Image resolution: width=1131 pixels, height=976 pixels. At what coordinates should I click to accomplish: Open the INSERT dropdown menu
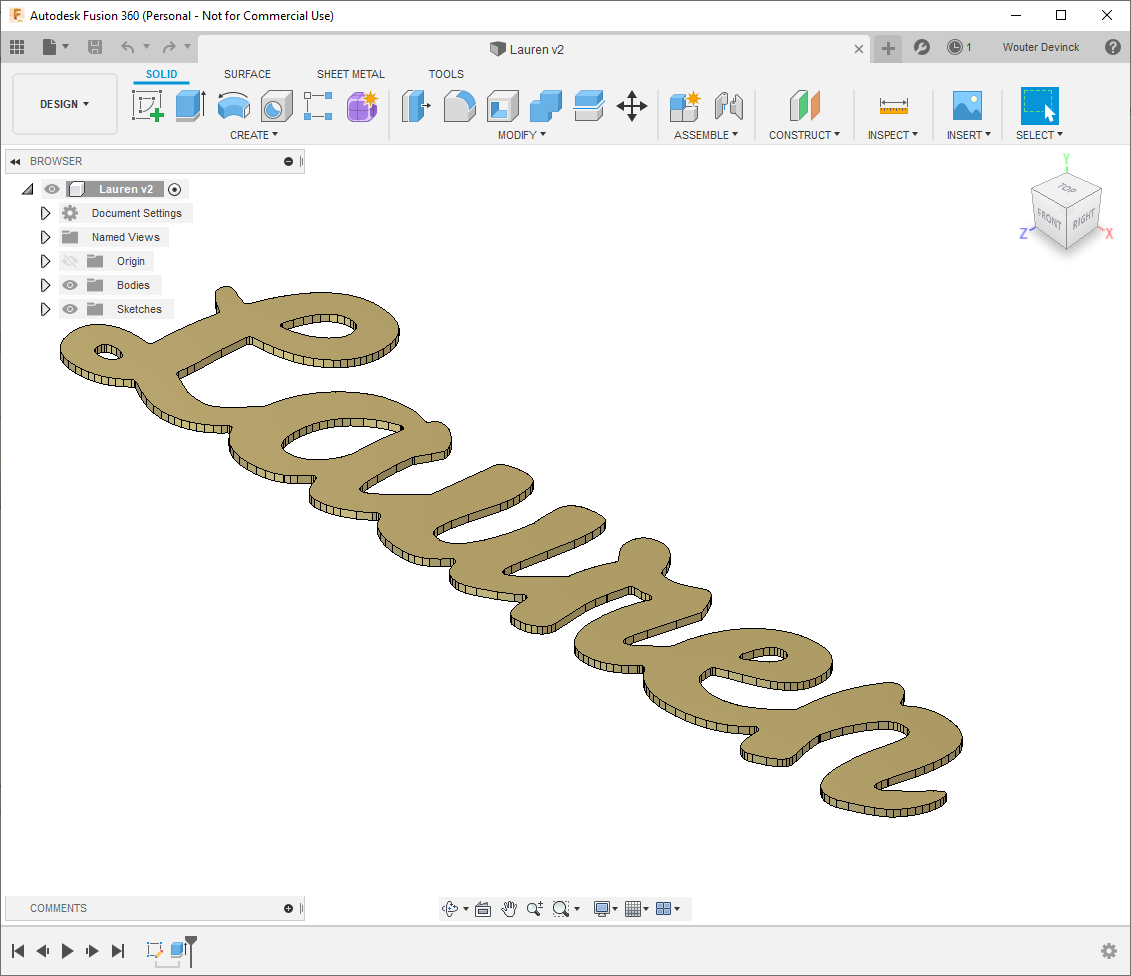969,135
